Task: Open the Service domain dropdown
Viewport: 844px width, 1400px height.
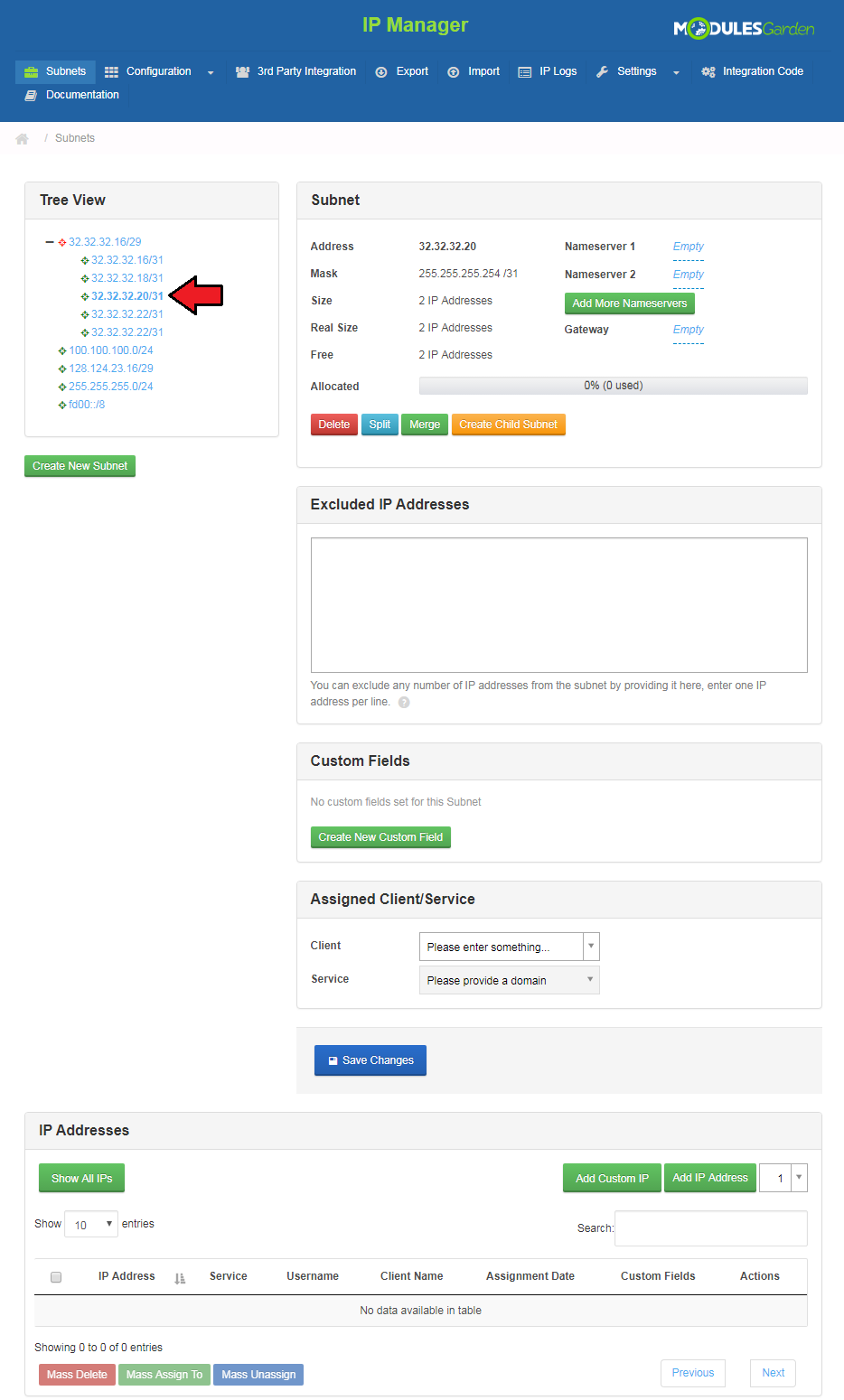Action: pos(510,980)
